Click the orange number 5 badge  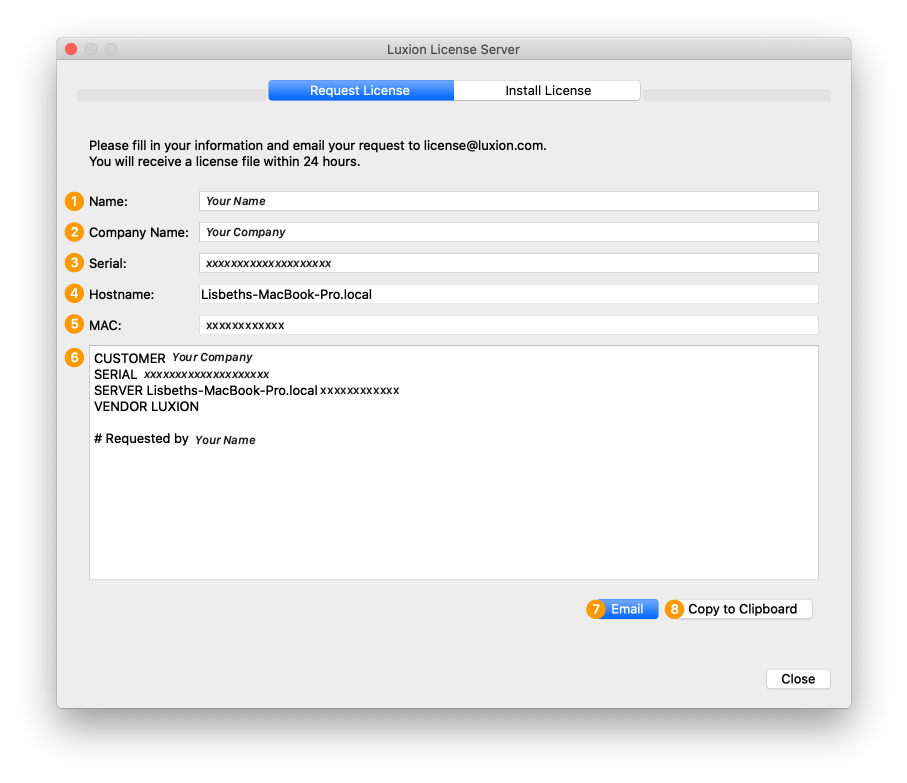click(x=74, y=325)
